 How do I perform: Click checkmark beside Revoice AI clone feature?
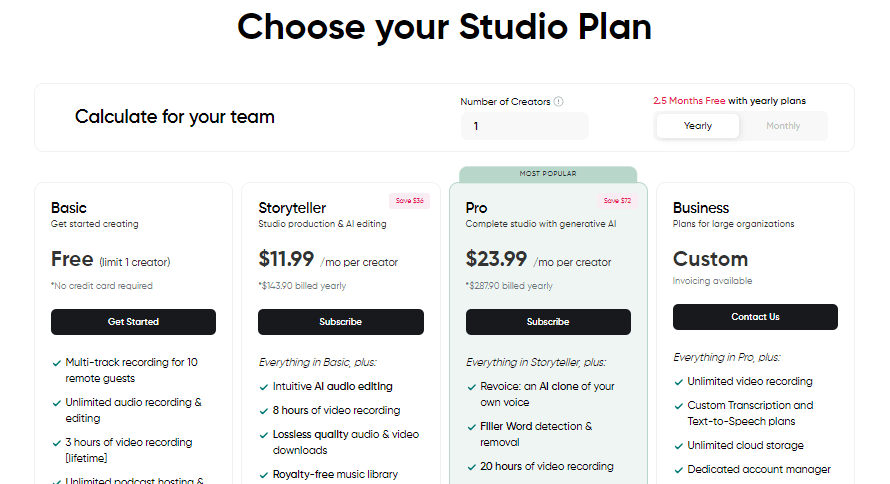point(471,388)
